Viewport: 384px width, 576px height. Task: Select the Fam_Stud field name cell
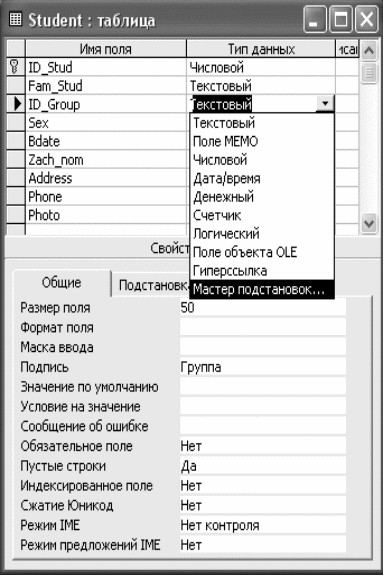pos(106,86)
